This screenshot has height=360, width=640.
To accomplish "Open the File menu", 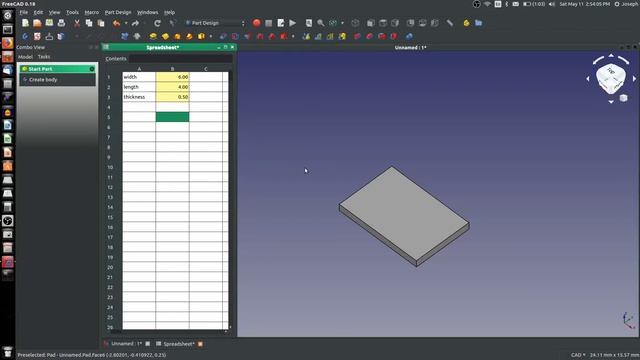I will click(24, 12).
